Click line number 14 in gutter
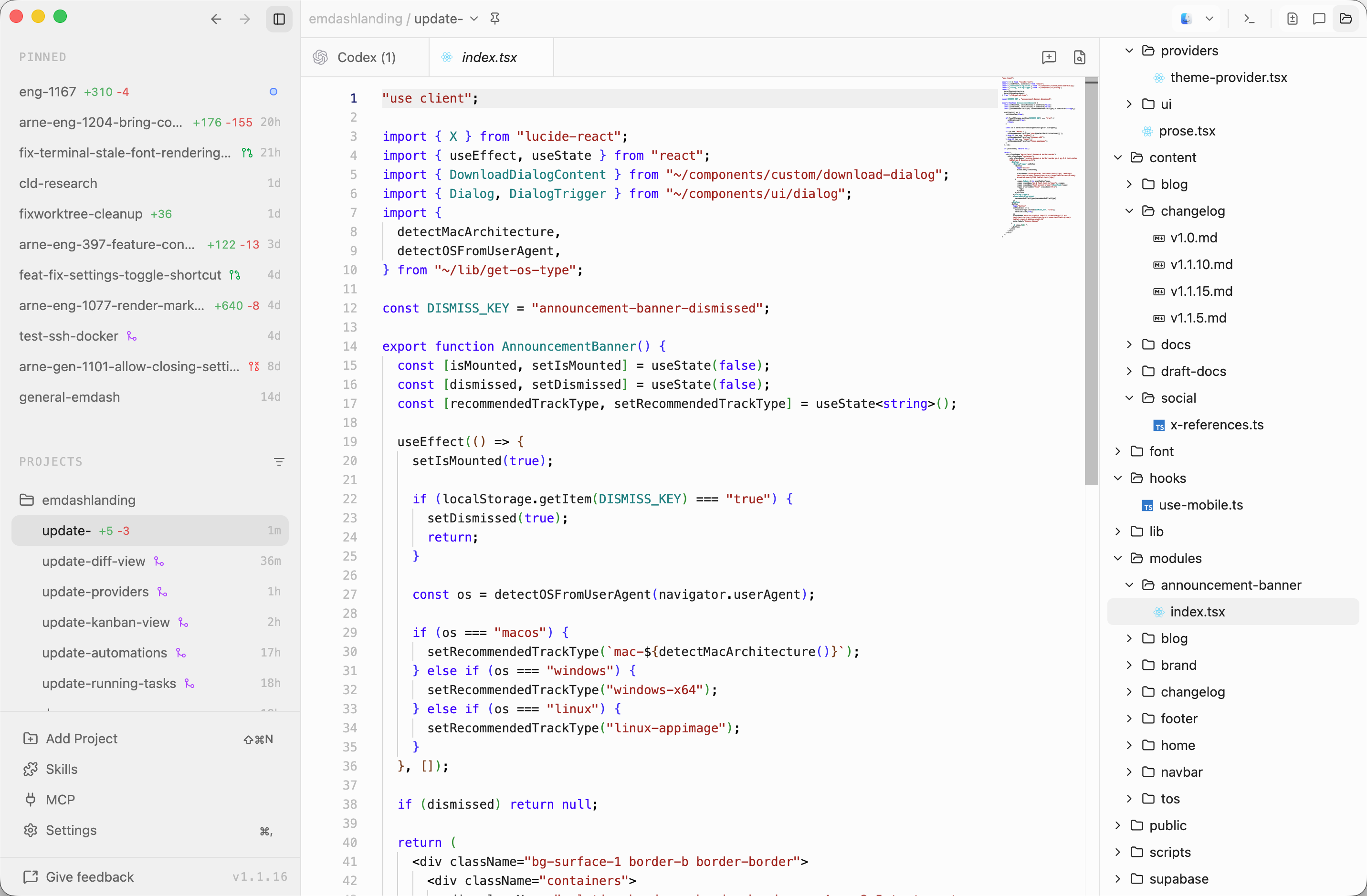The image size is (1367, 896). point(350,346)
